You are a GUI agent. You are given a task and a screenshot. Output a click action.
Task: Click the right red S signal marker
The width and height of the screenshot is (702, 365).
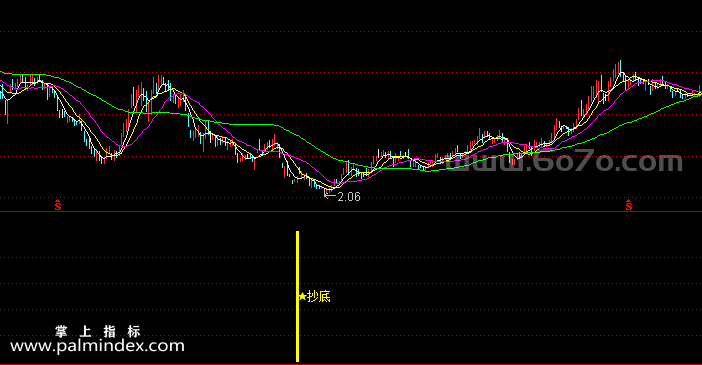[629, 205]
